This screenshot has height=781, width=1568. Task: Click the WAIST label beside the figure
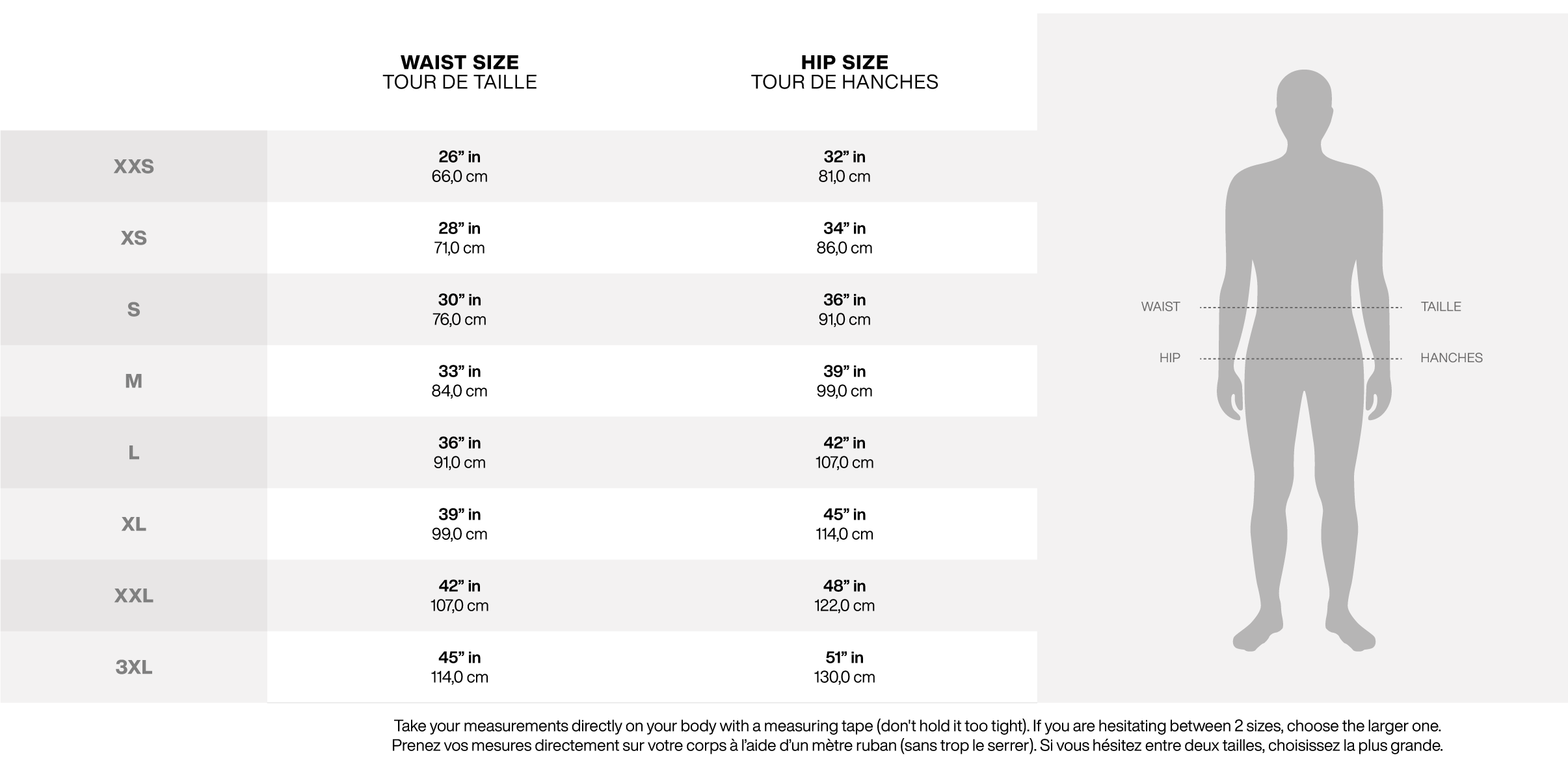tap(1160, 307)
